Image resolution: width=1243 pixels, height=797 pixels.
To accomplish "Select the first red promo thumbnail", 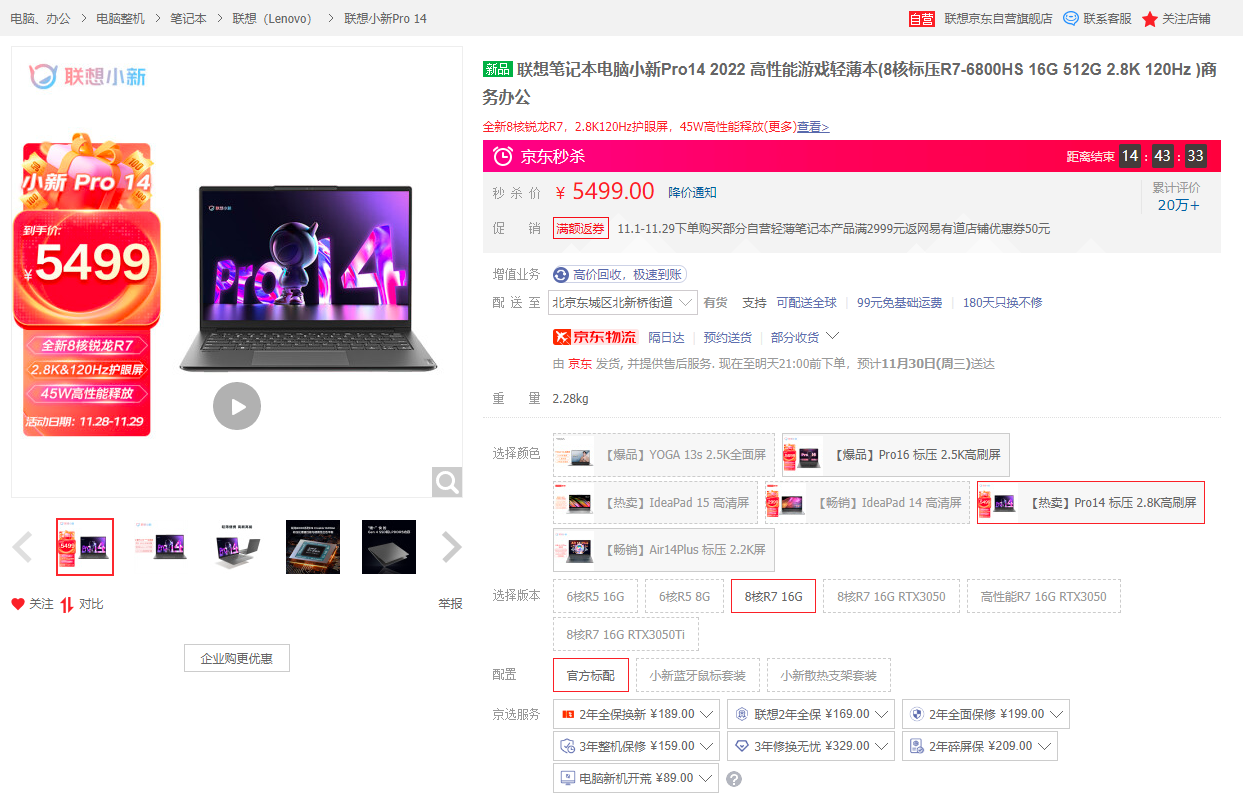I will pos(85,547).
